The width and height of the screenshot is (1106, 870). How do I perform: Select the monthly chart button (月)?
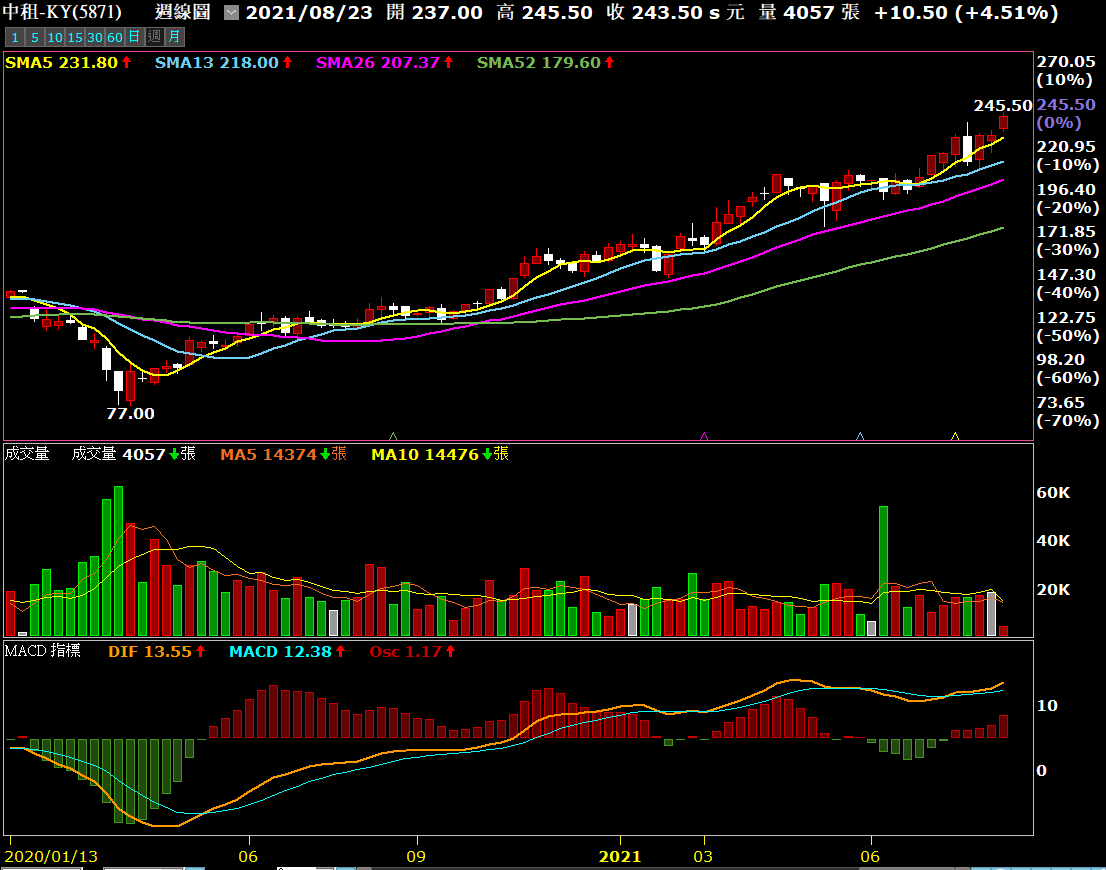(174, 37)
